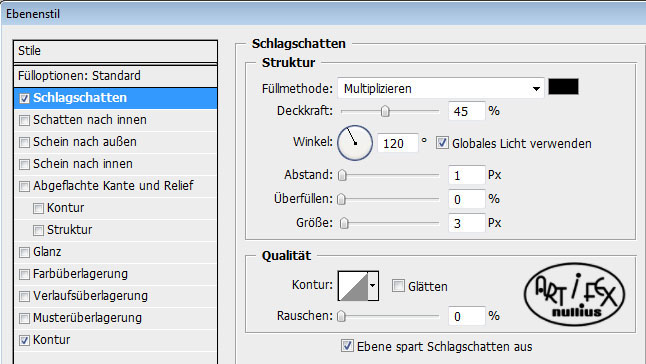Select the Verlaufsüberlagerung row label
Image resolution: width=646 pixels, height=364 pixels.
pyautogui.click(x=90, y=296)
